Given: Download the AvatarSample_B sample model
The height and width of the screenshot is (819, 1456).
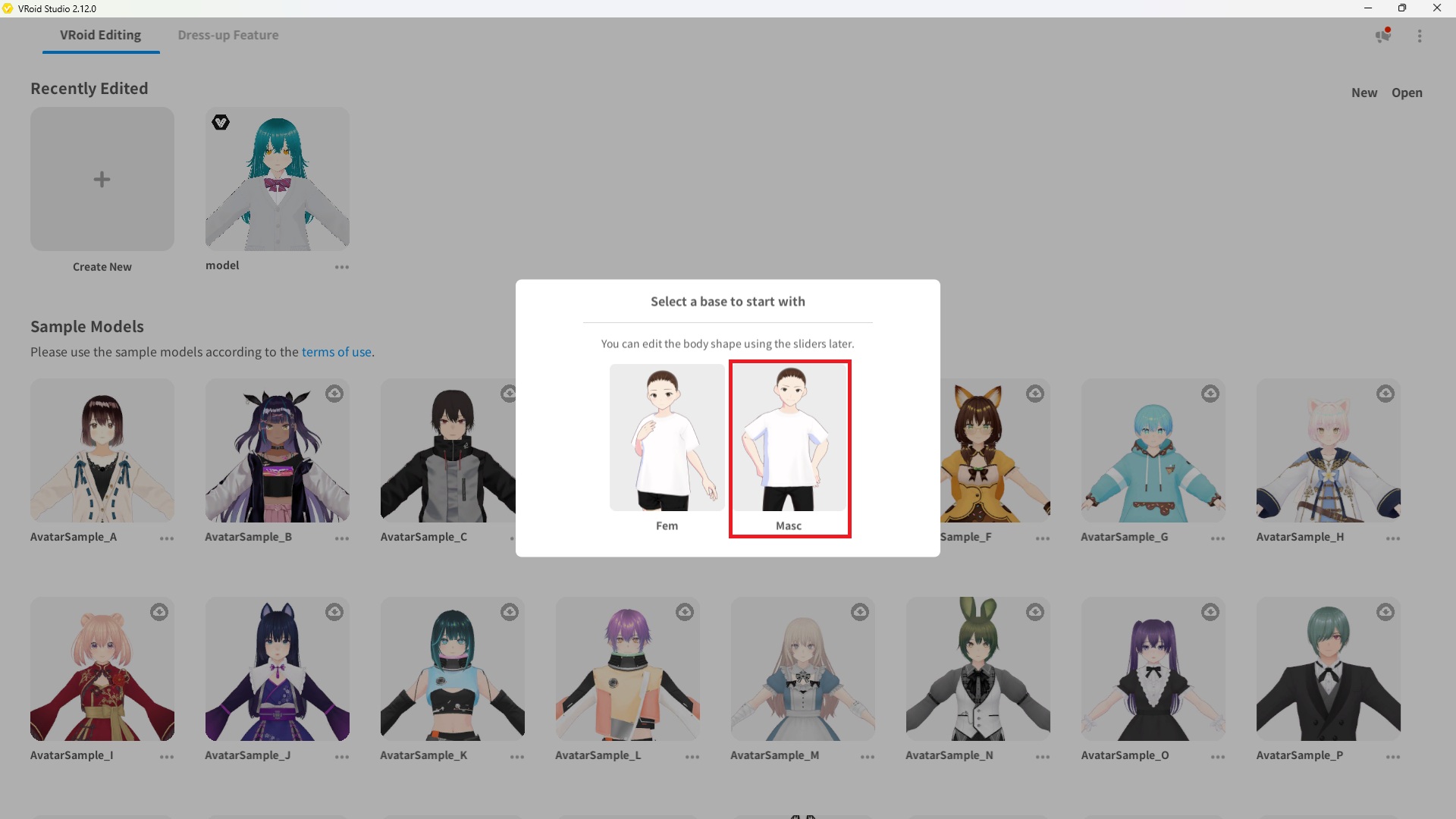Looking at the screenshot, I should coord(334,394).
